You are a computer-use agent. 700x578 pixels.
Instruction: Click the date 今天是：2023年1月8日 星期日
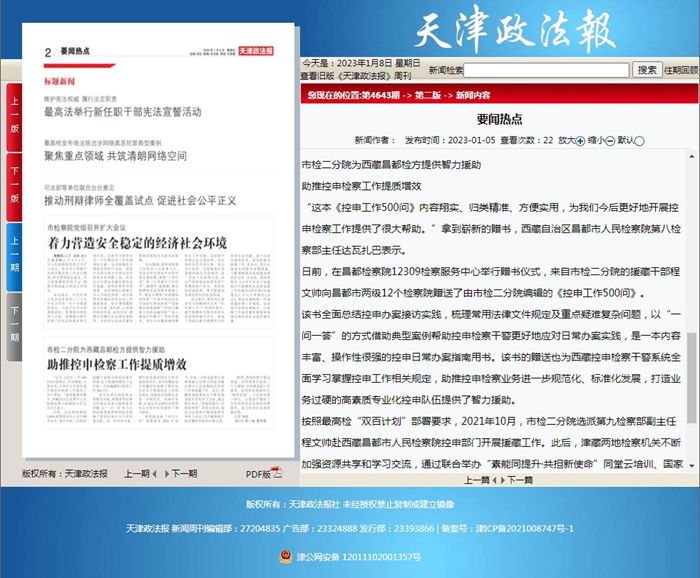(361, 63)
